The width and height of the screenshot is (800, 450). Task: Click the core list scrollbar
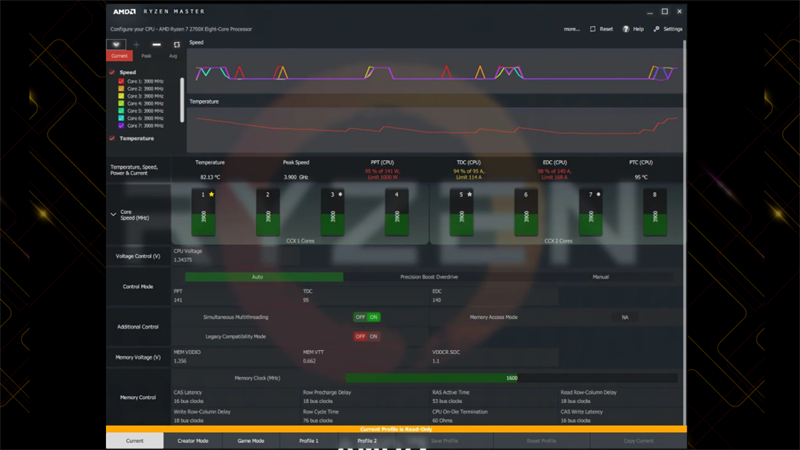182,100
